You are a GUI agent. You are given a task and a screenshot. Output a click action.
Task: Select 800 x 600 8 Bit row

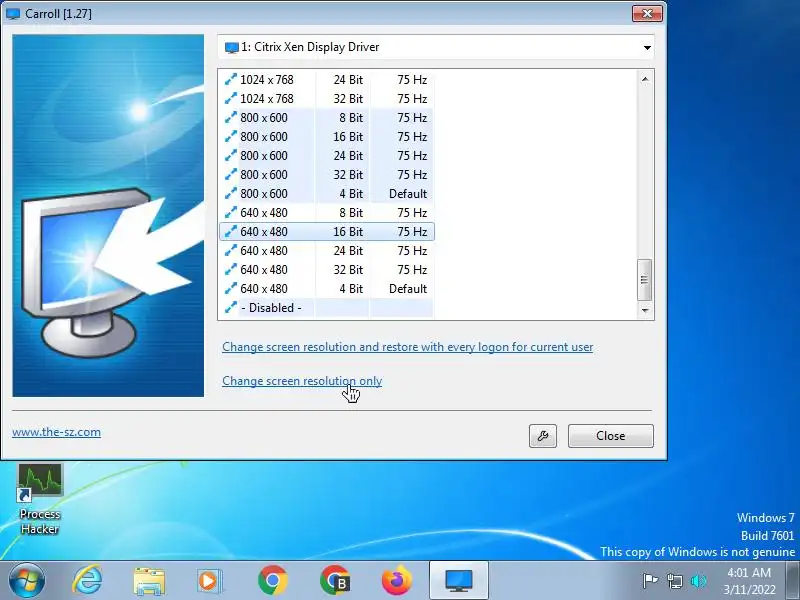[327, 118]
